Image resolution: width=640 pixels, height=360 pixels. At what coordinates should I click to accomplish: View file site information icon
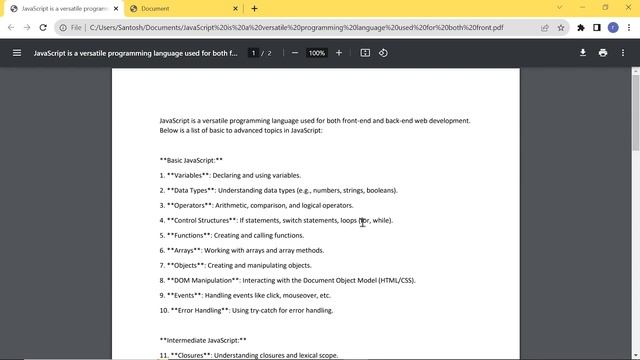[x=63, y=28]
